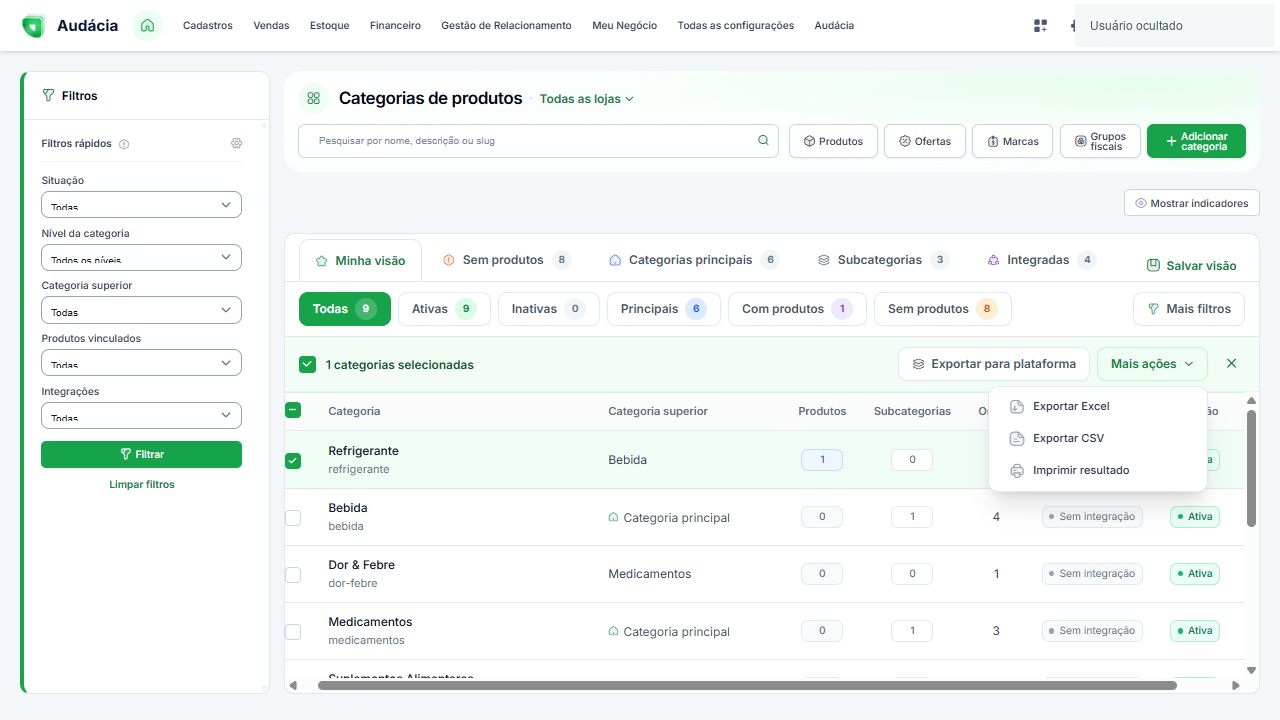Uncheck the Refrigerante row checkbox
This screenshot has height=720, width=1280.
(x=293, y=461)
